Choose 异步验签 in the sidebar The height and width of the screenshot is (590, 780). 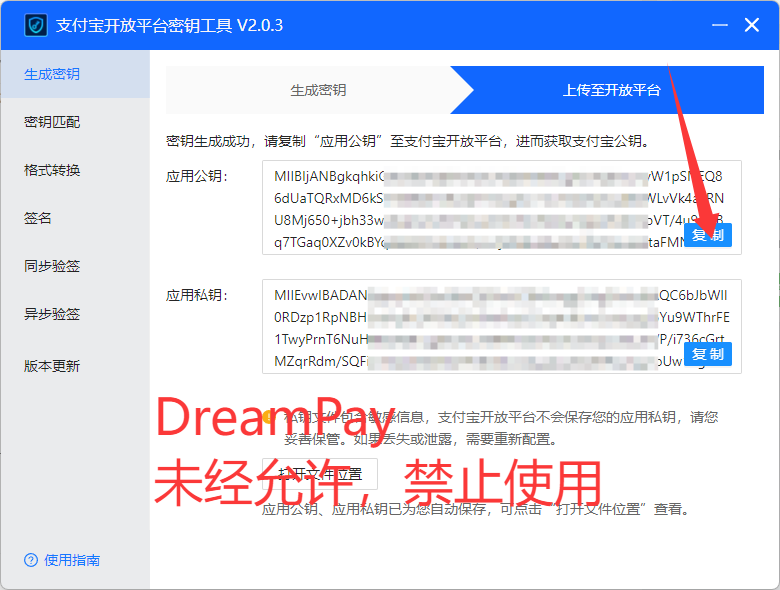(52, 314)
